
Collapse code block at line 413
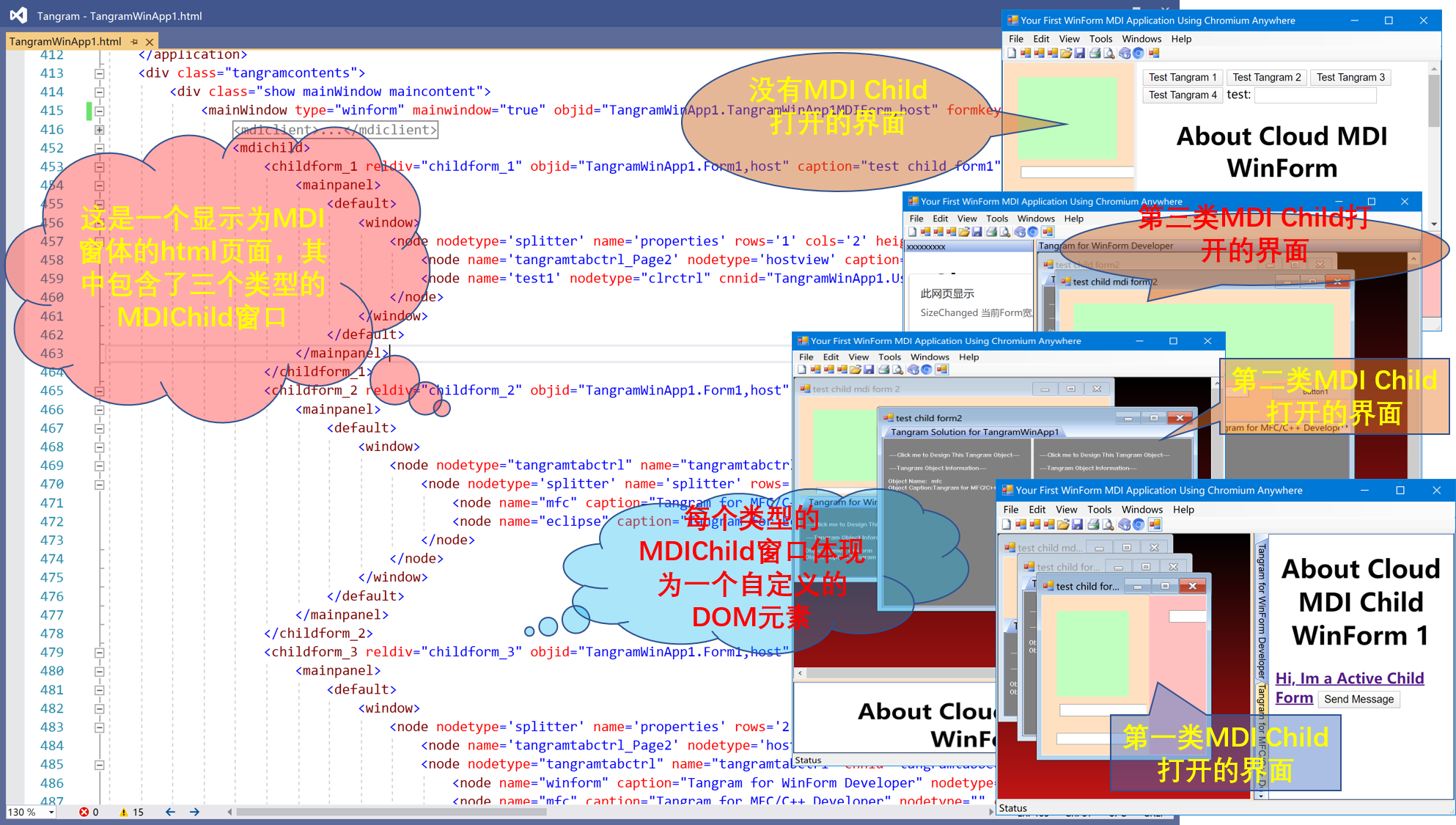pyautogui.click(x=99, y=73)
